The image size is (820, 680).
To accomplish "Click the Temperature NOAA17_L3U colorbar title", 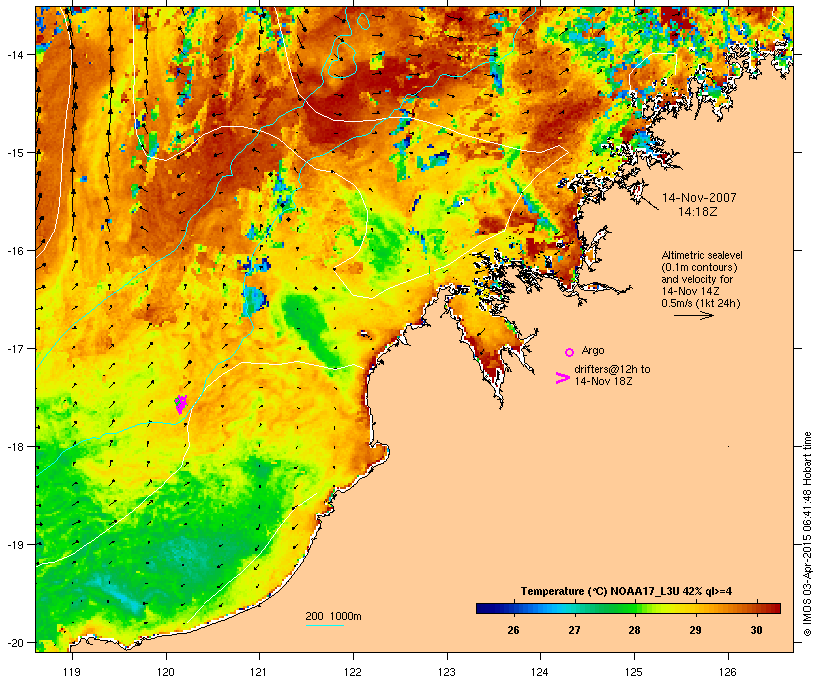I will tap(626, 591).
